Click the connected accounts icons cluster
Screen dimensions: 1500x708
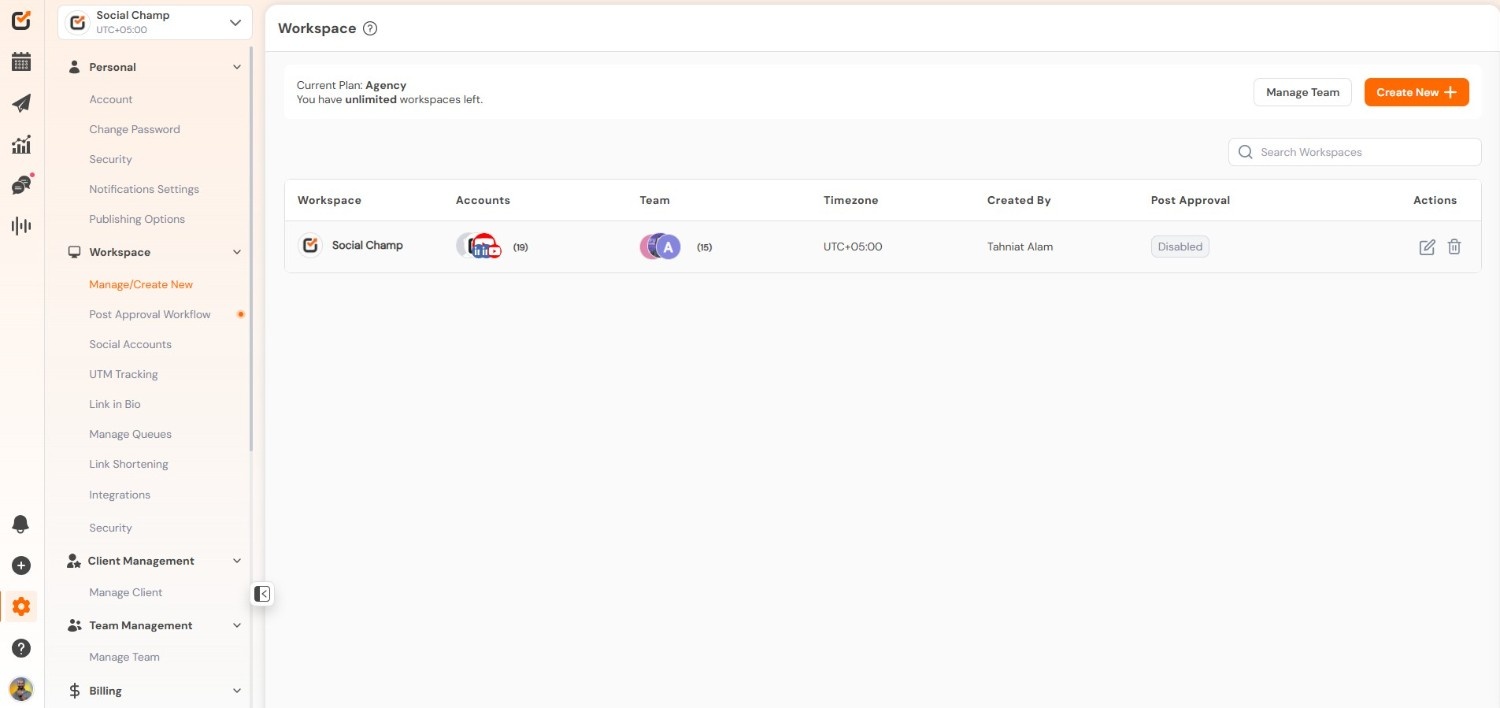(x=480, y=246)
